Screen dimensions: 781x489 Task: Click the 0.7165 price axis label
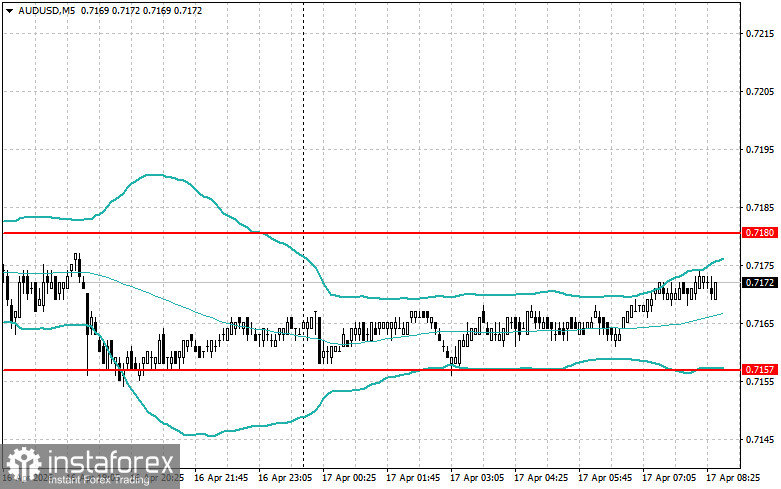tap(760, 324)
